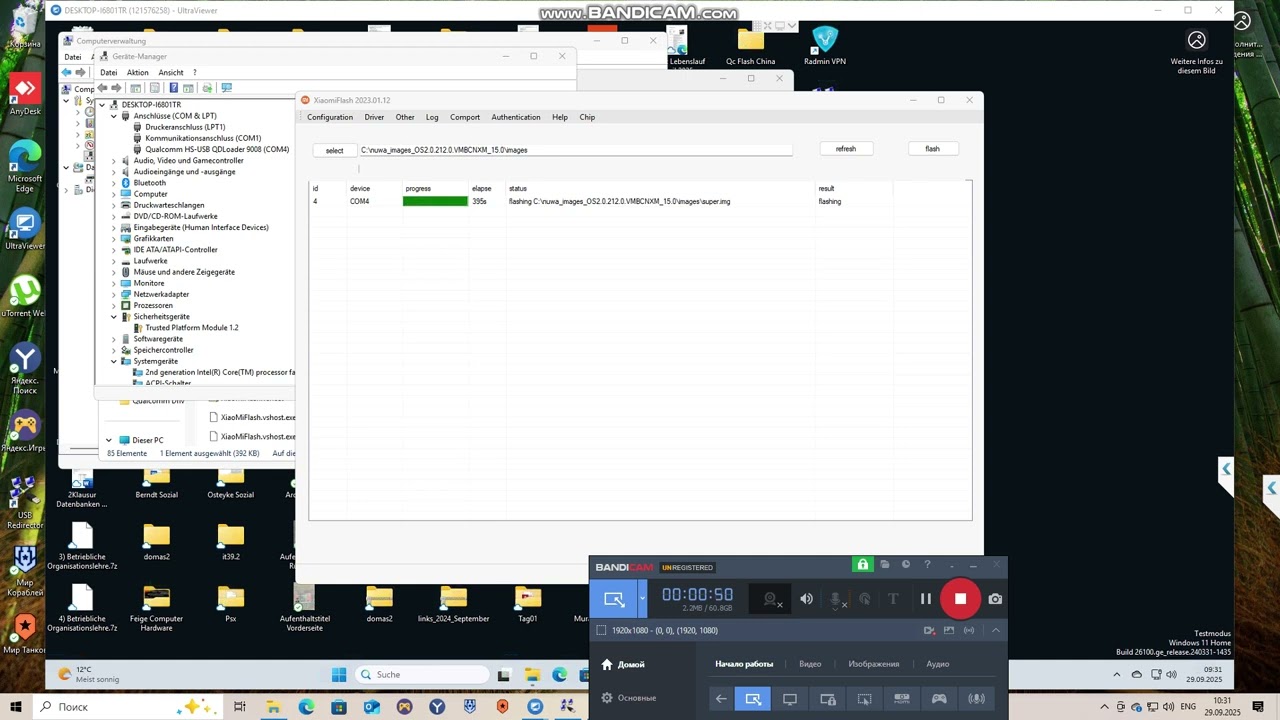
Task: Collapse the Bandicam panel with chevron
Action: [996, 630]
